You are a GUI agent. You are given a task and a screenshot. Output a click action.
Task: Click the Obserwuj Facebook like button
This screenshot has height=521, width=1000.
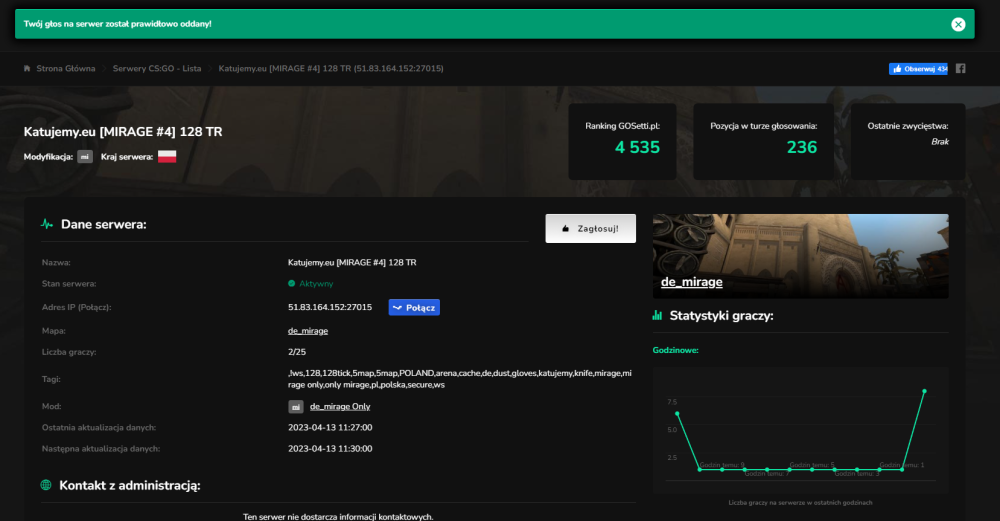918,69
